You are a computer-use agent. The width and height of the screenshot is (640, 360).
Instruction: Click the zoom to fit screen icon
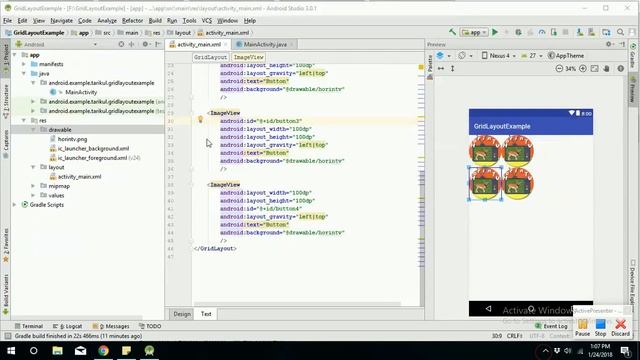[x=595, y=69]
